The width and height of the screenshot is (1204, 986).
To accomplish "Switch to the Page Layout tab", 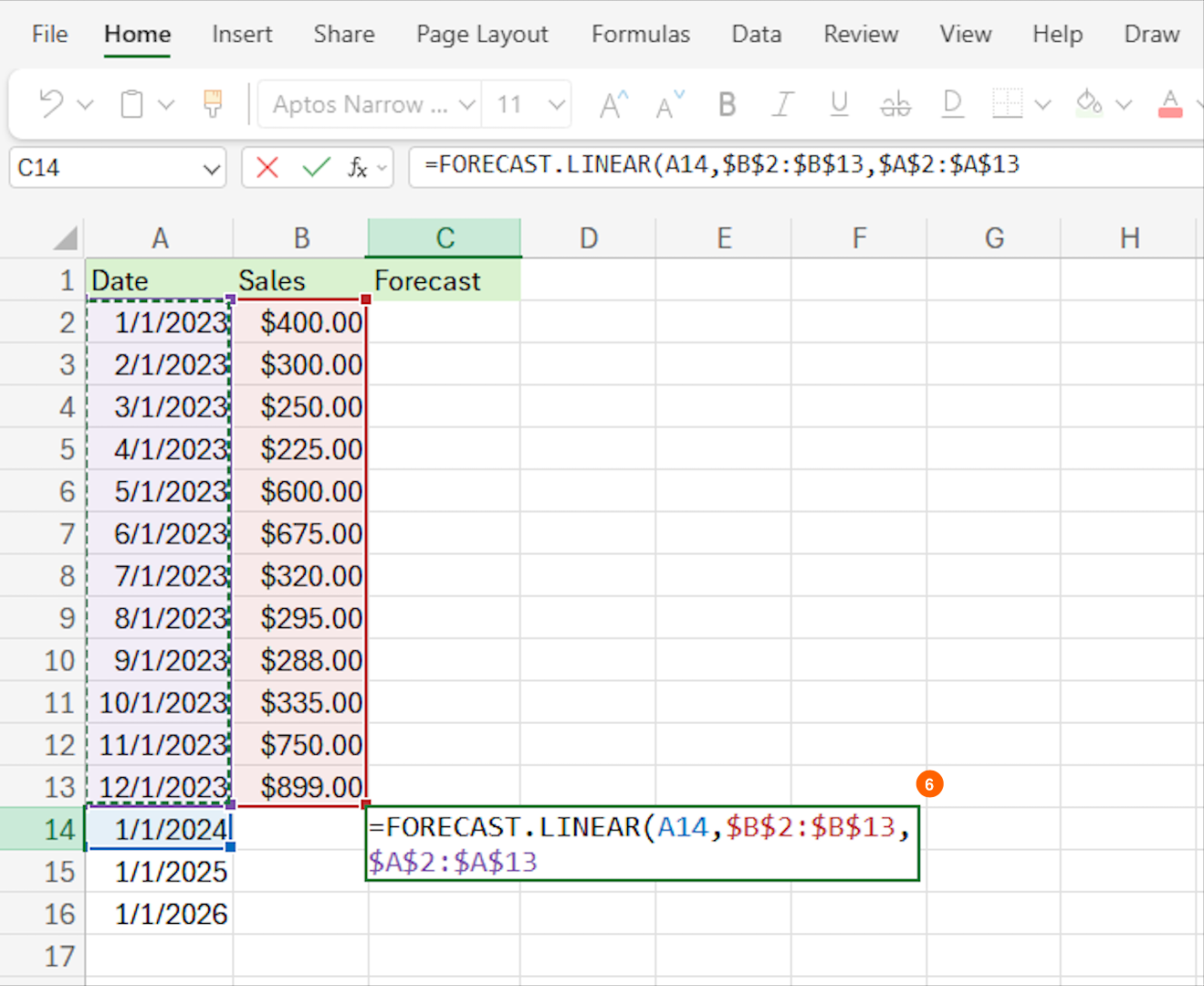I will (482, 35).
